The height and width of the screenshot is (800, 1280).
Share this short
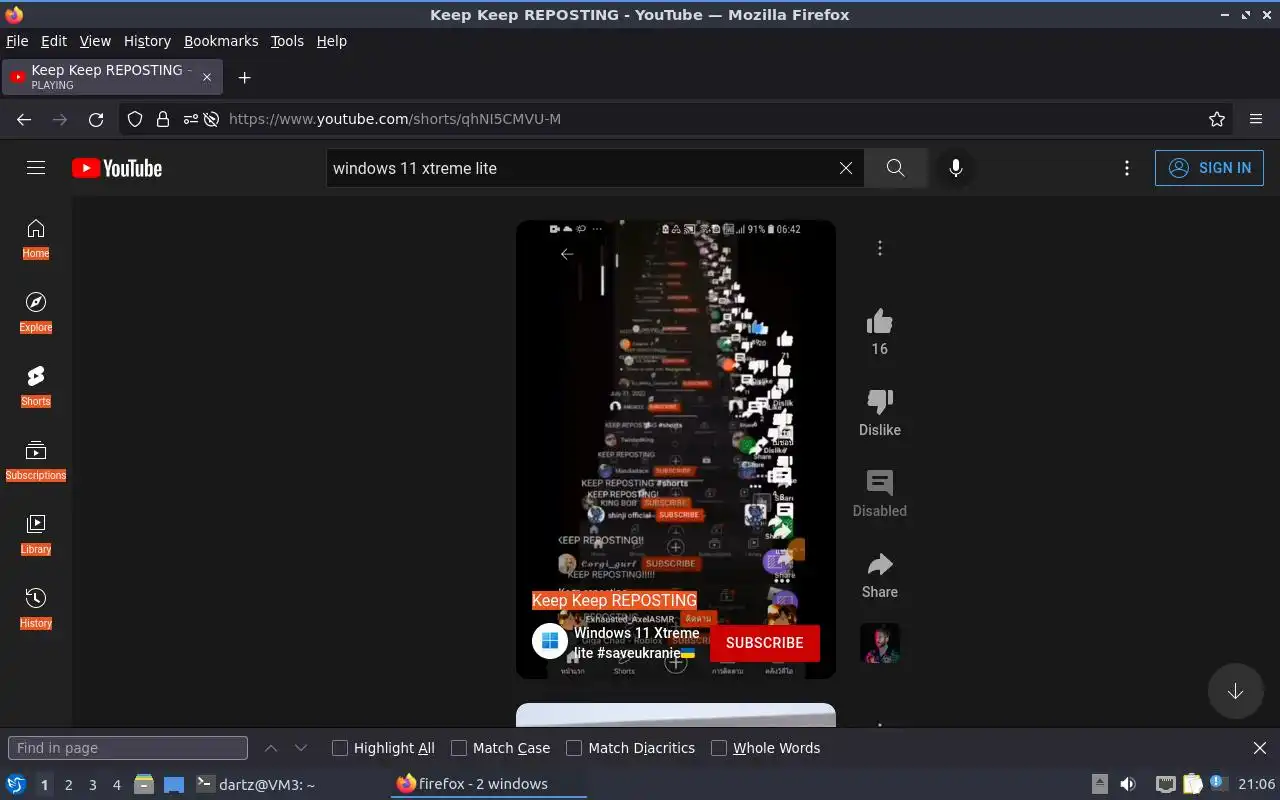coord(880,564)
